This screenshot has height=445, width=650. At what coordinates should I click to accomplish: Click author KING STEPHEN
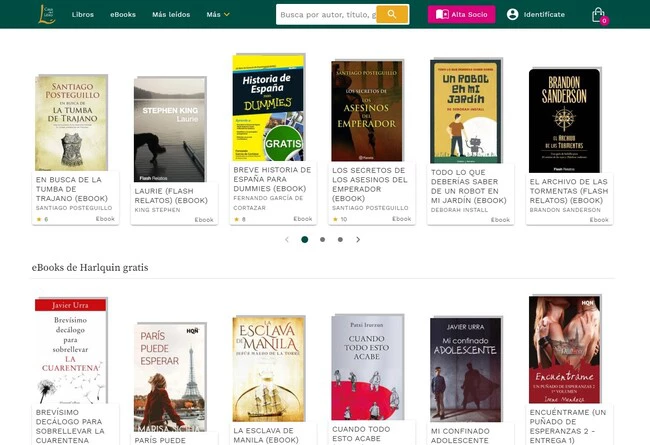coord(157,210)
